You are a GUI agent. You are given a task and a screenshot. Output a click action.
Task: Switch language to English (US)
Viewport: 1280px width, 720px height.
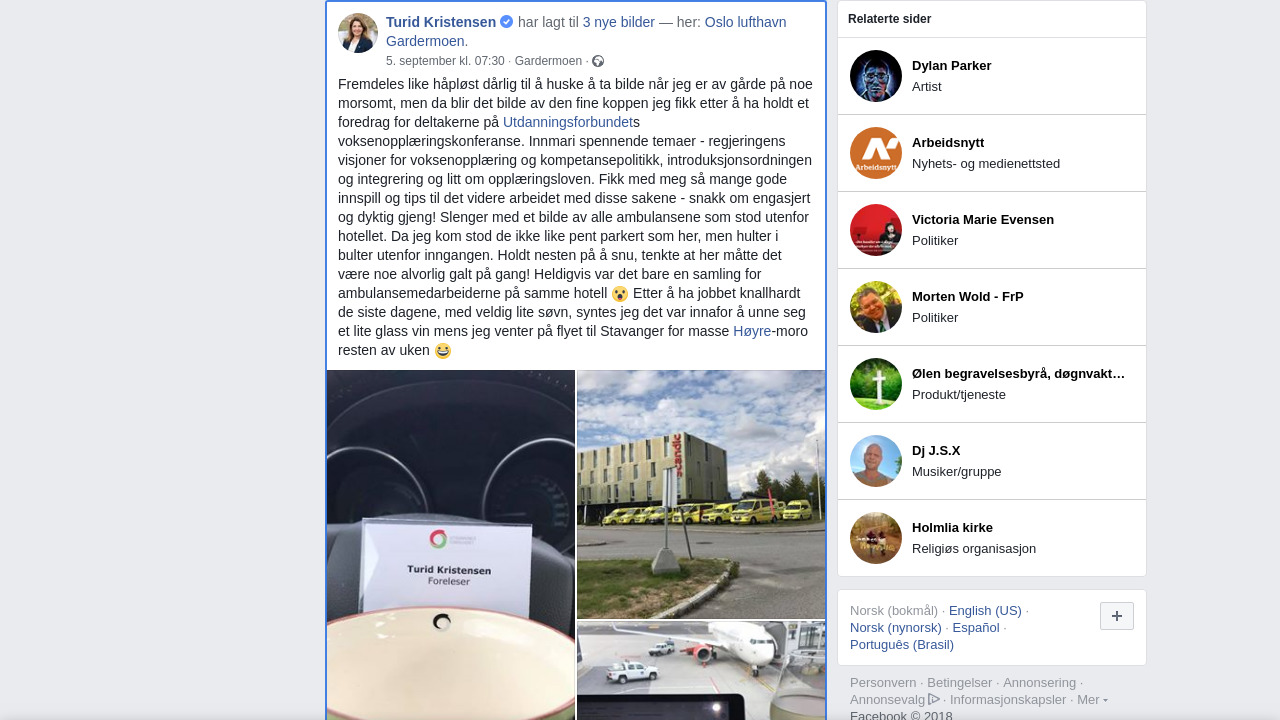click(x=985, y=610)
